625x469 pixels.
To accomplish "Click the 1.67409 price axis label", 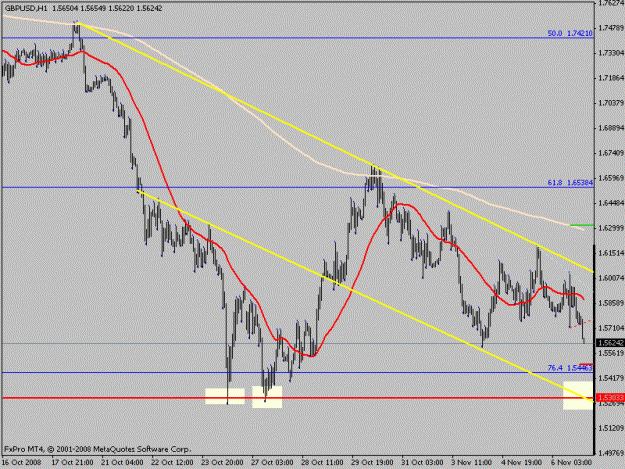I will (x=611, y=153).
